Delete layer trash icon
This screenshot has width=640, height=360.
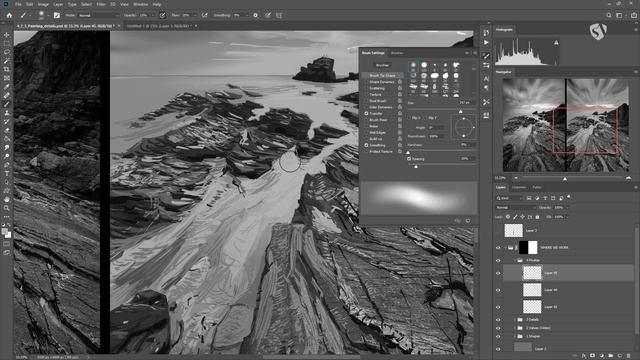click(629, 356)
